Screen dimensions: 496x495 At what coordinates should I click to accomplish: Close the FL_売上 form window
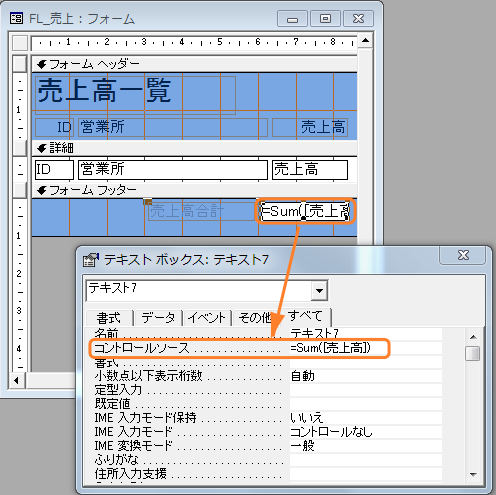(x=358, y=19)
